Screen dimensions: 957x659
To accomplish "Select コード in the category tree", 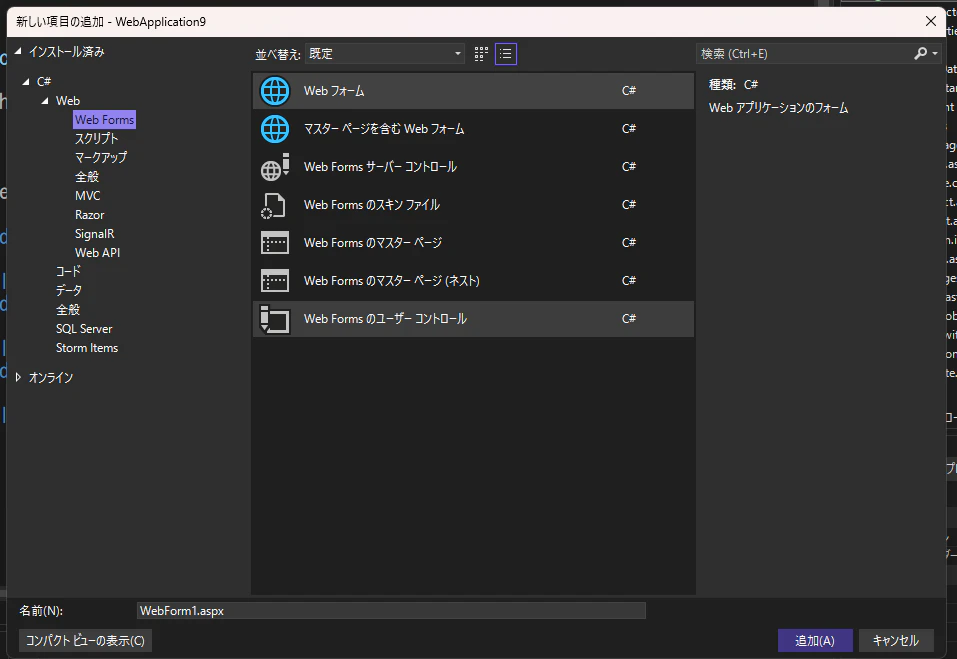I will click(x=68, y=272).
